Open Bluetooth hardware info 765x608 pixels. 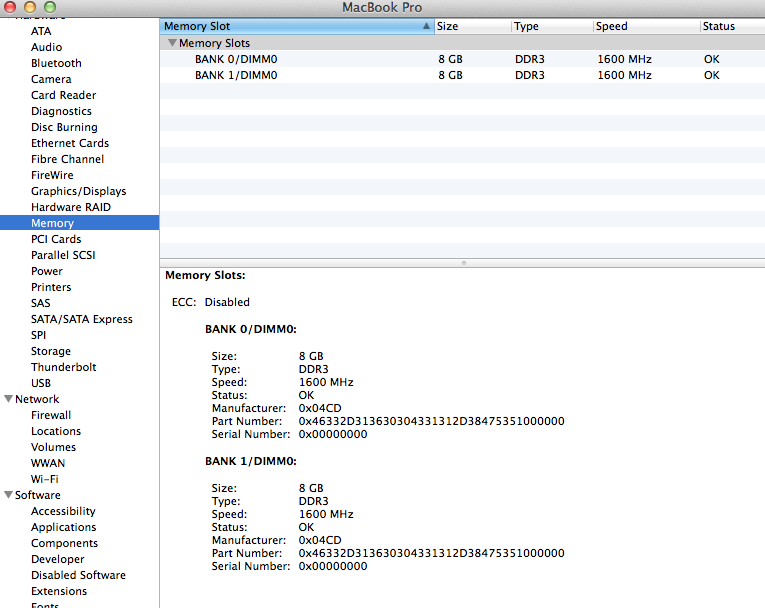[x=56, y=63]
